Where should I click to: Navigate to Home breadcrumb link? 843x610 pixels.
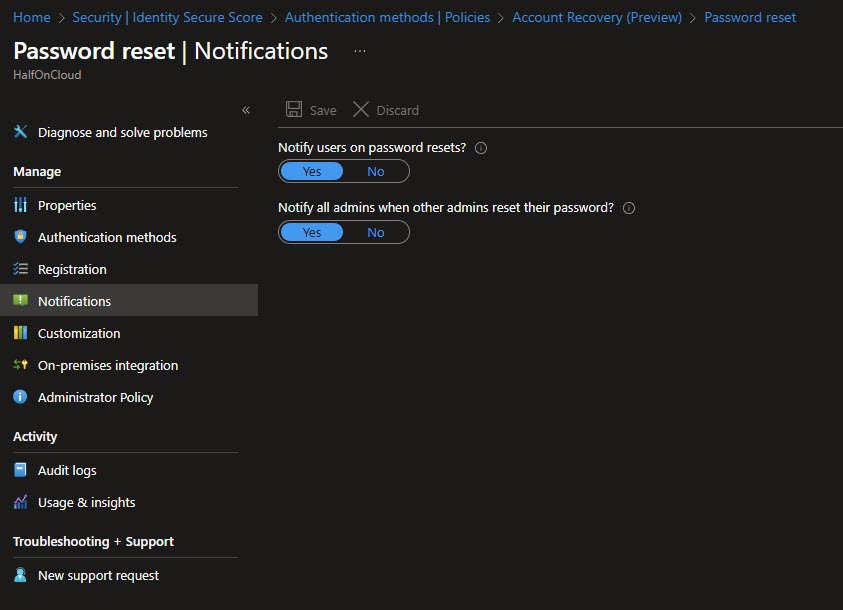(x=32, y=17)
